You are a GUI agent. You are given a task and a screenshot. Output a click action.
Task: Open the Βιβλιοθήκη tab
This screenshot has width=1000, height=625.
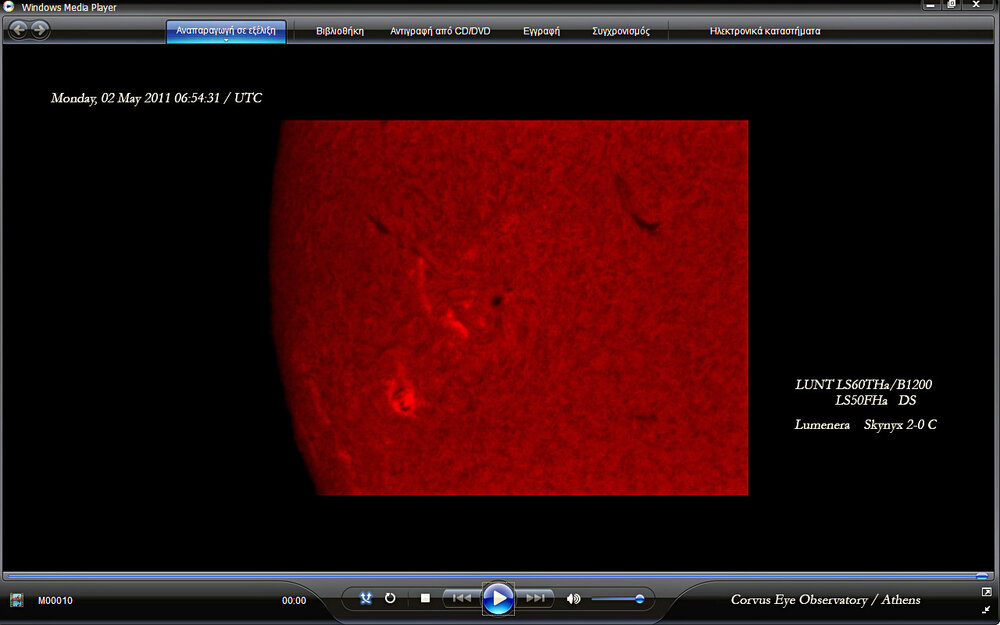tap(340, 31)
